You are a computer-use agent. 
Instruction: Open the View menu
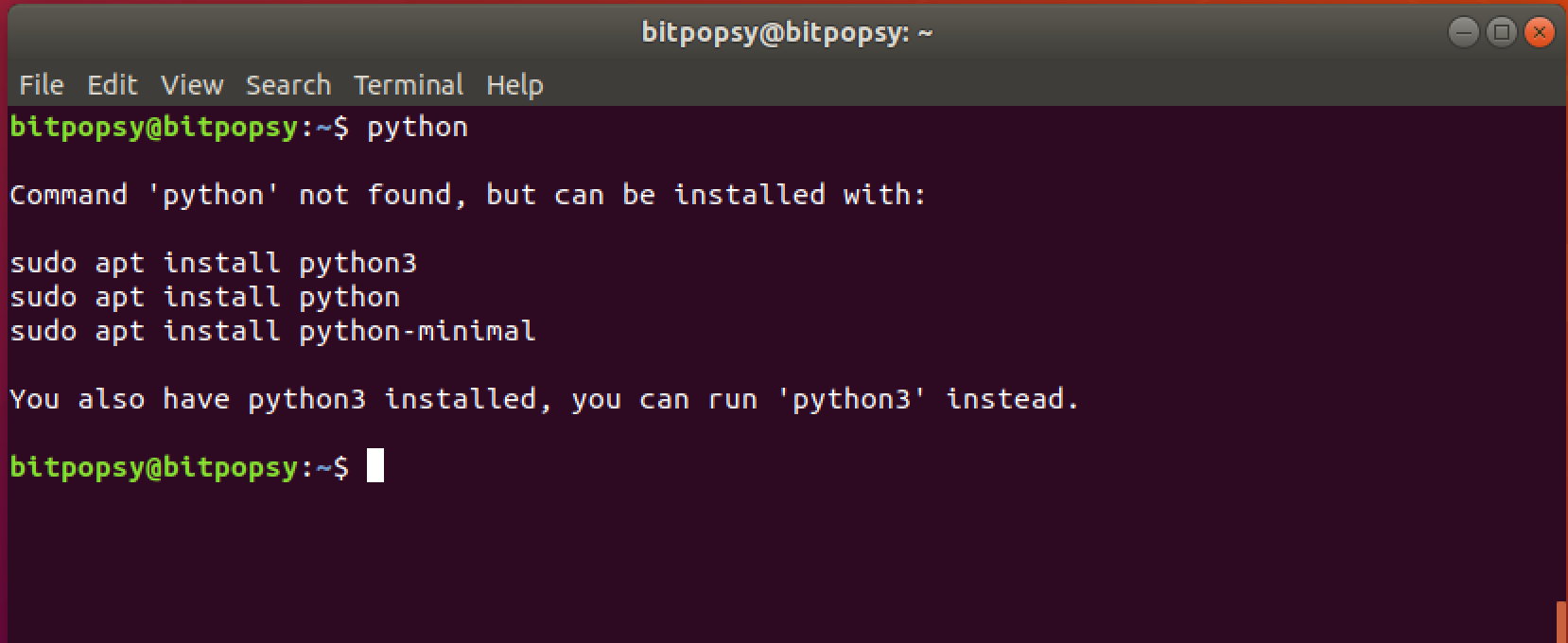pos(192,85)
